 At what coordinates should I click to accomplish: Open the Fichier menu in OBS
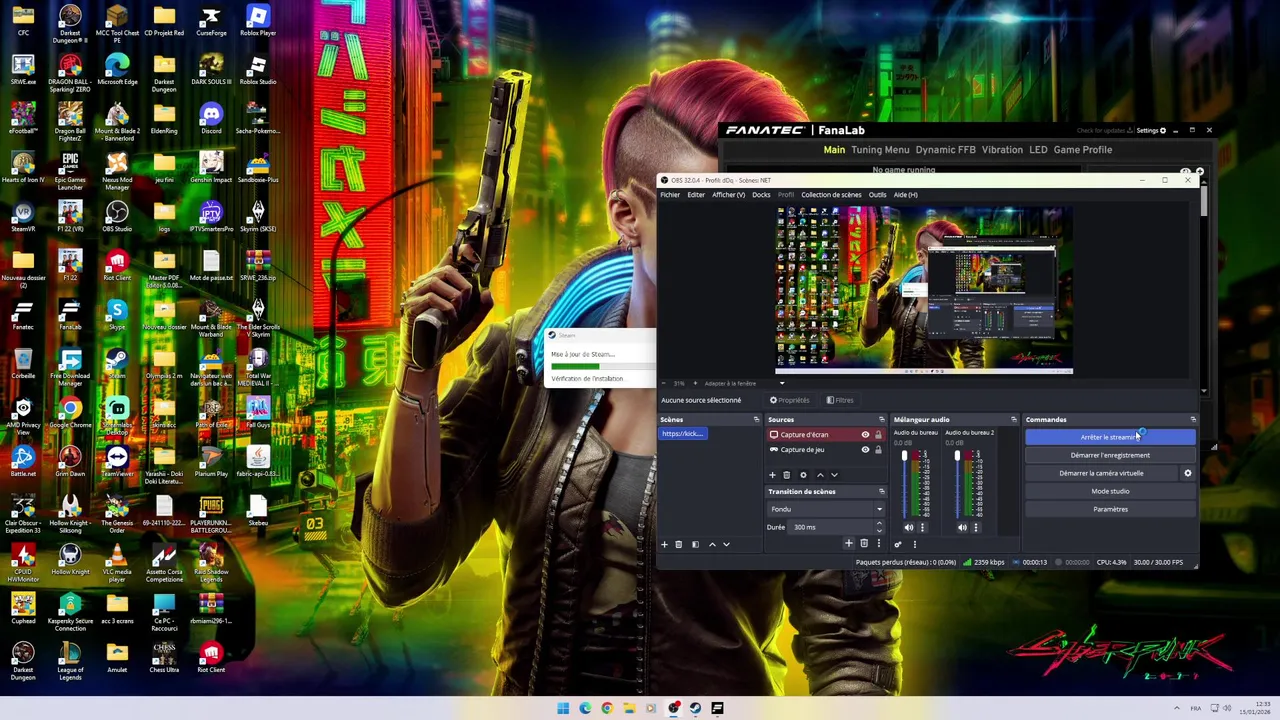669,195
